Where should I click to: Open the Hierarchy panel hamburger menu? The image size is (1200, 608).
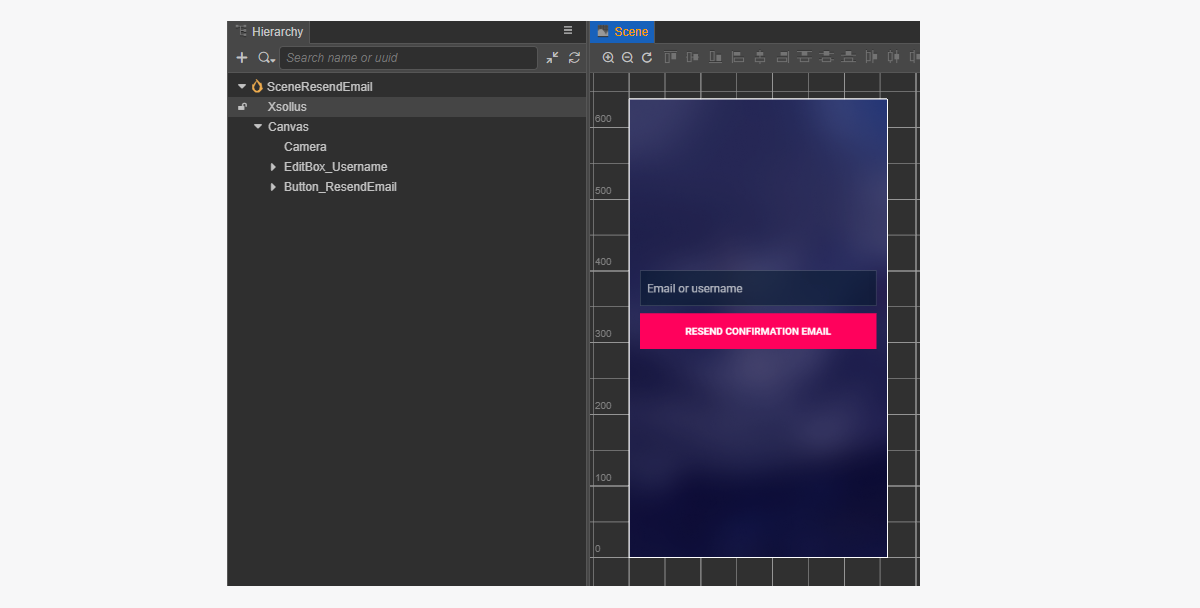[568, 31]
